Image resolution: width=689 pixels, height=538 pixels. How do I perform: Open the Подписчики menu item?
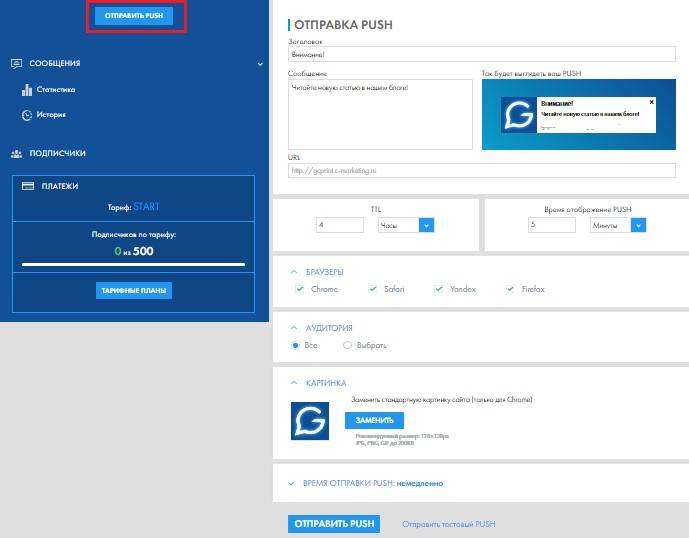[58, 153]
